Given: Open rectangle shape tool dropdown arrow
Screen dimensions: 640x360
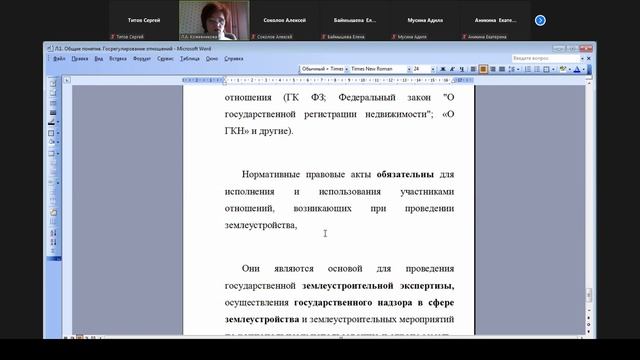Looking at the screenshot, I should 58,133.
